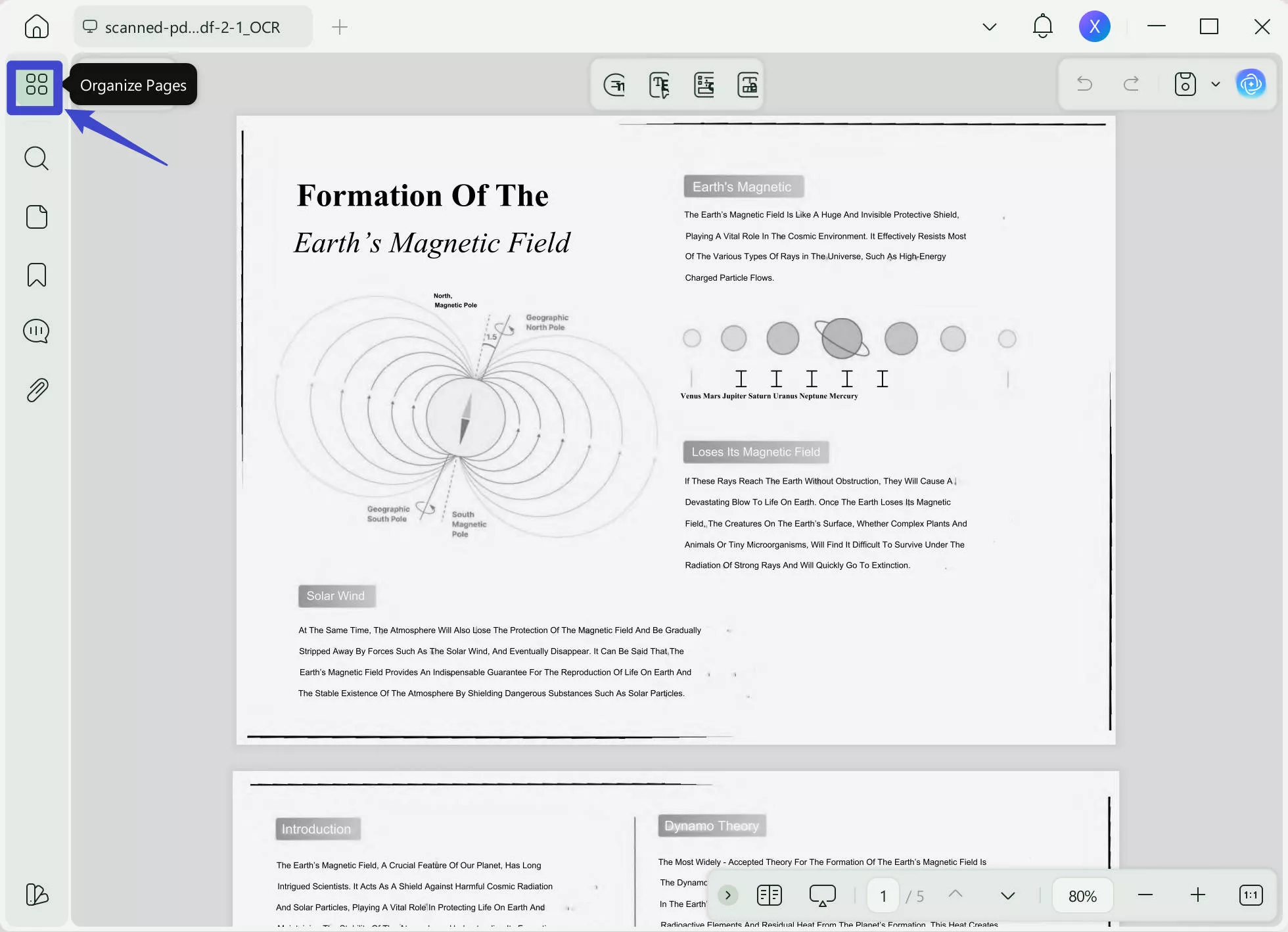Switch zoom to 1:1 actual size
The height and width of the screenshot is (932, 1288).
point(1251,895)
